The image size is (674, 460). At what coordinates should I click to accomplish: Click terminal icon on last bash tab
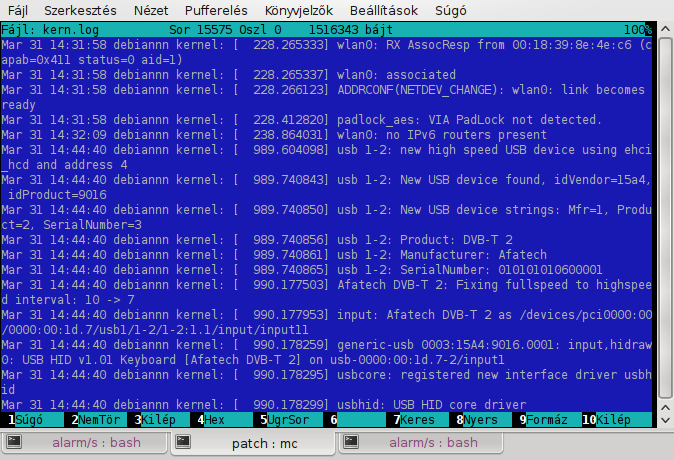351,442
